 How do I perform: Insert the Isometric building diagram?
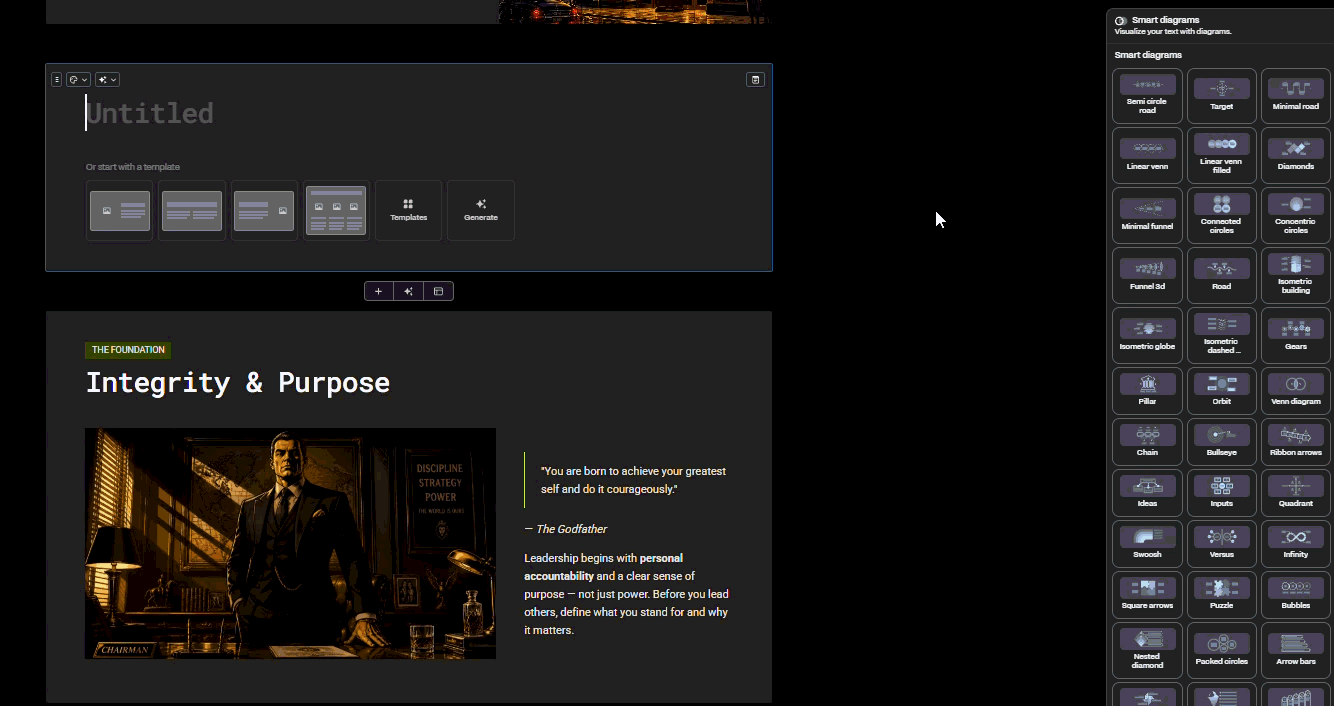pos(1296,276)
